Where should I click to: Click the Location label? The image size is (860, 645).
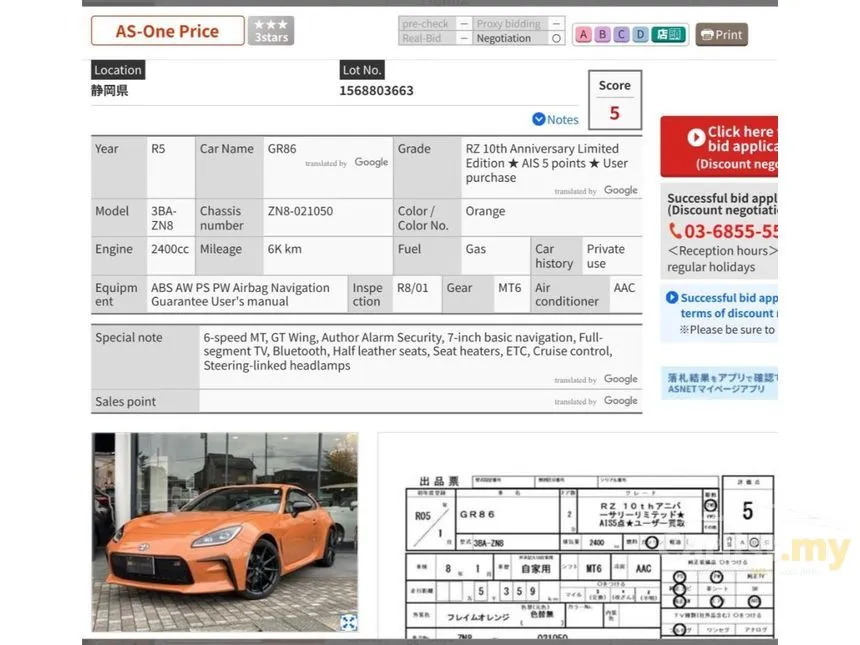(118, 70)
